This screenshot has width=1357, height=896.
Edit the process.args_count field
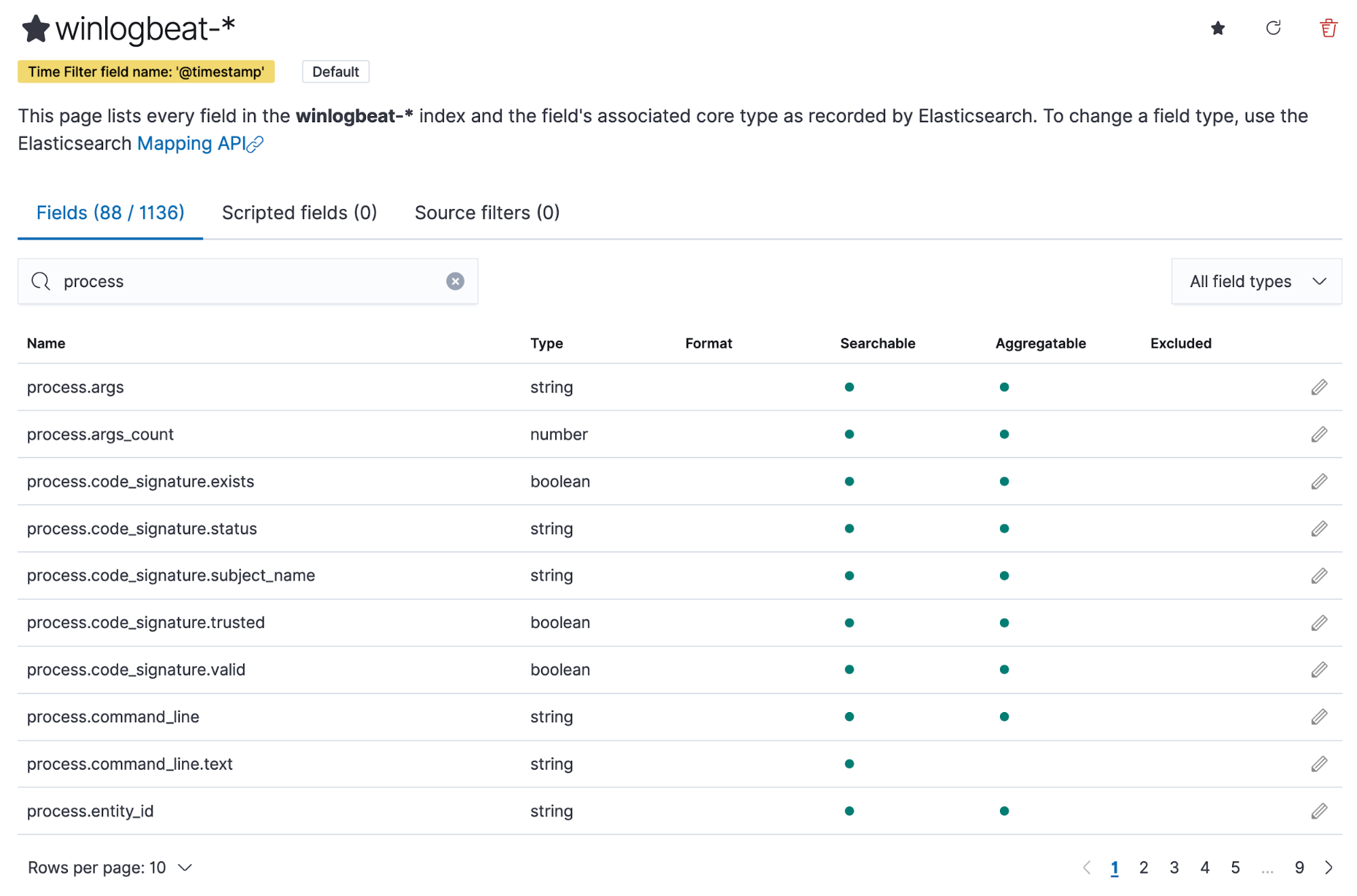1319,434
